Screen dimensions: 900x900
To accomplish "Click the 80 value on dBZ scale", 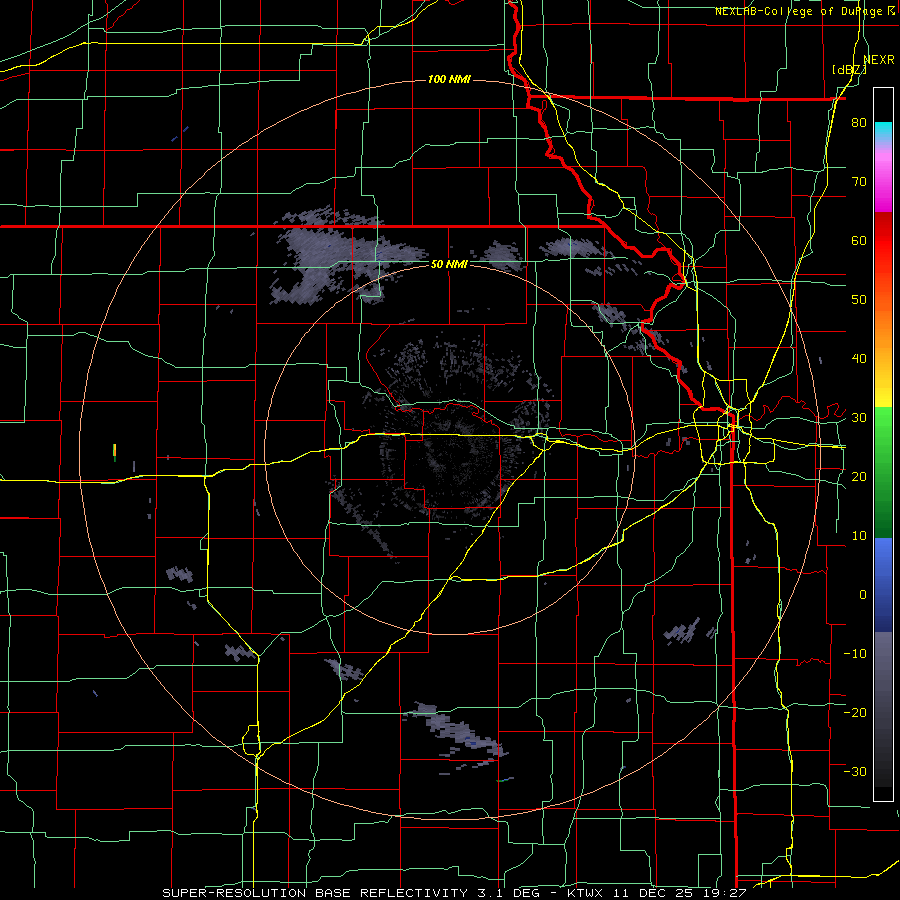I will [859, 123].
